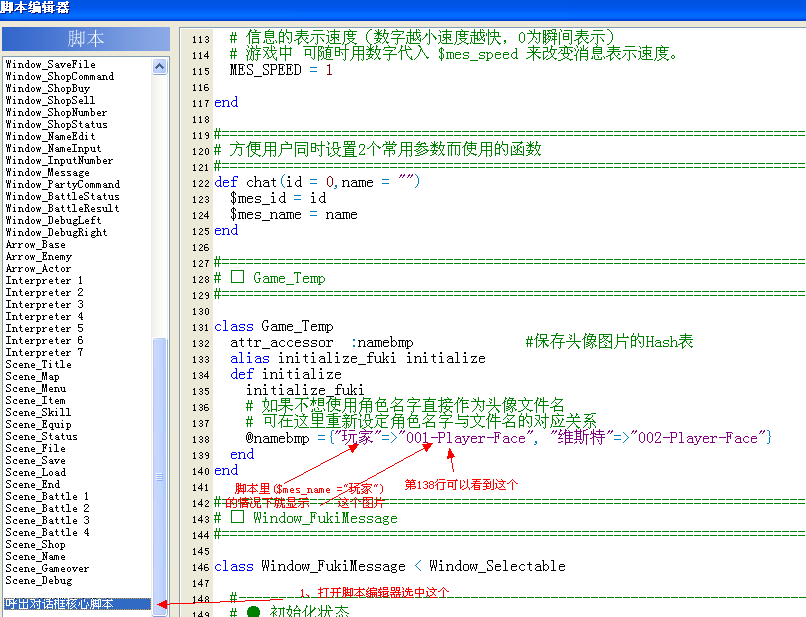Select Interpreter 1 in the script list
Viewport: 806px width, 617px height.
[x=44, y=280]
